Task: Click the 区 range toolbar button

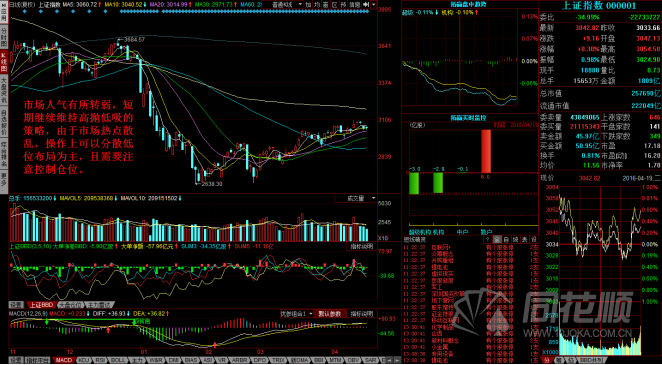Action: click(x=334, y=4)
